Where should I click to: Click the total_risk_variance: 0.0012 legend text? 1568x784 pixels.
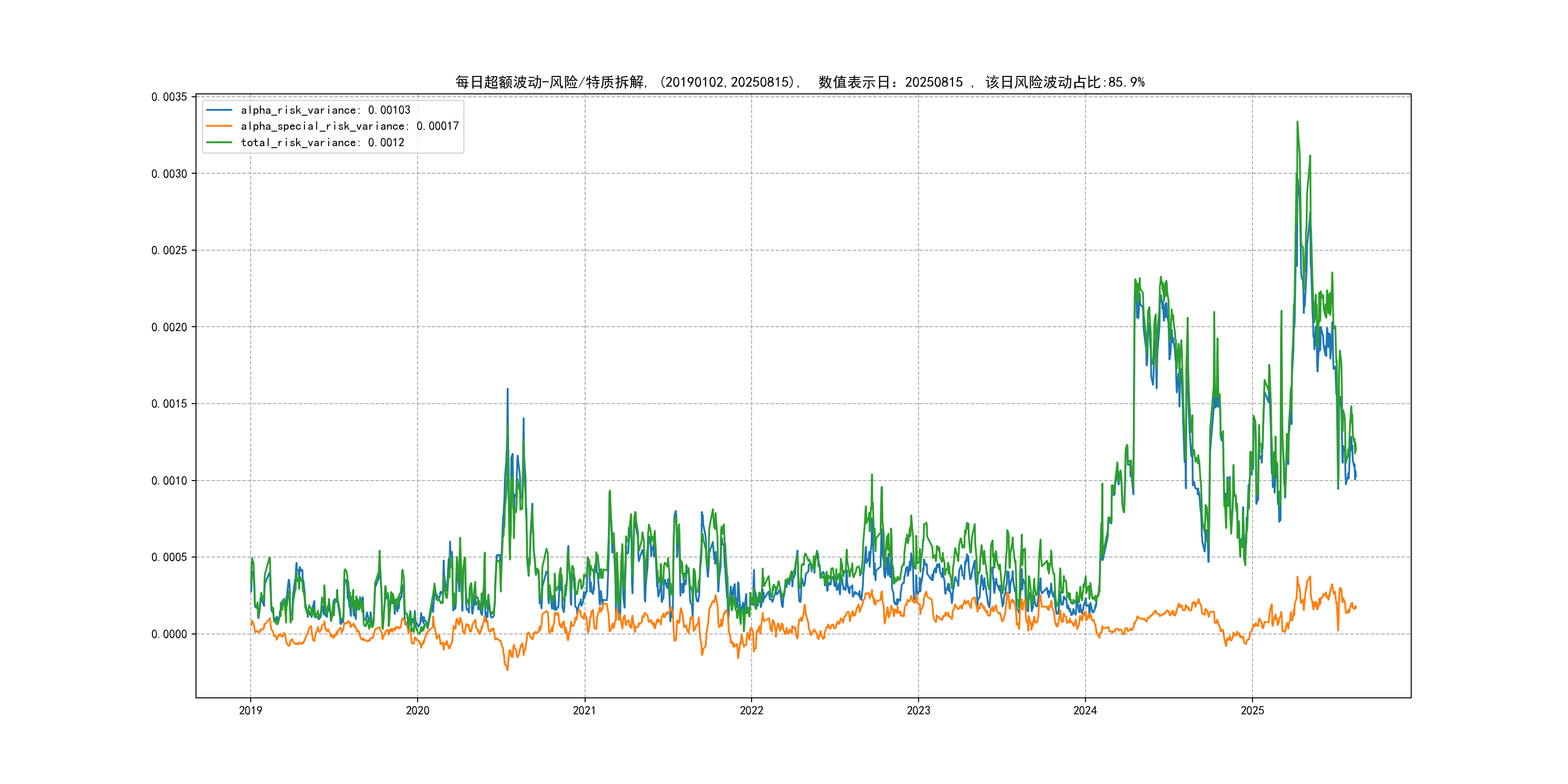pyautogui.click(x=322, y=142)
